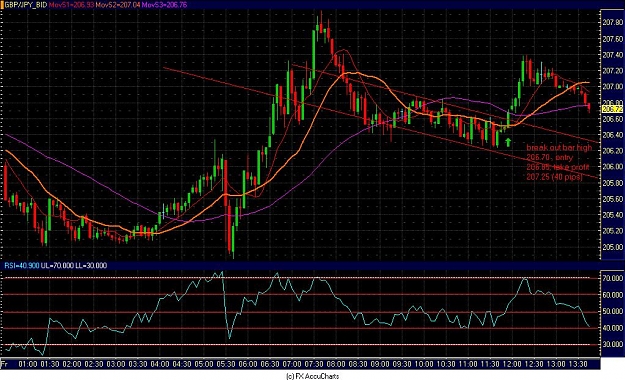Image resolution: width=625 pixels, height=380 pixels.
Task: Click the 02:30 time axis label
Action: point(94,364)
